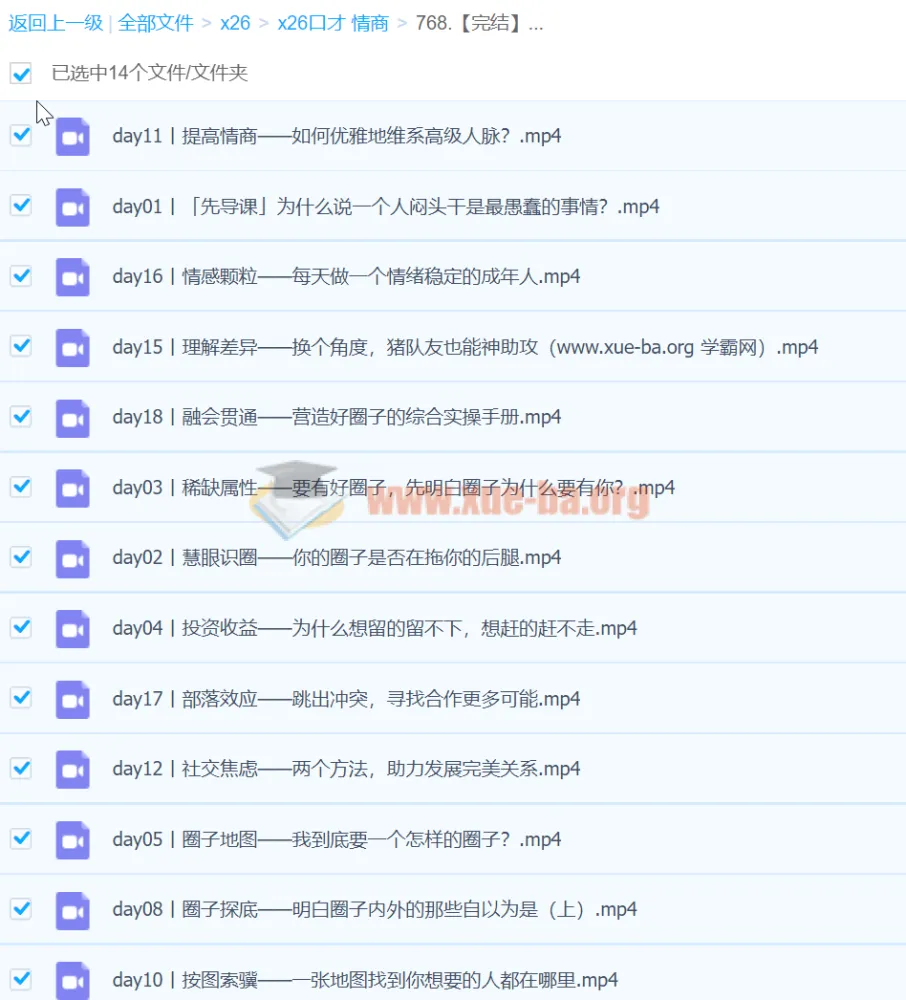
Task: Click the video icon for day11 file
Action: (72, 136)
